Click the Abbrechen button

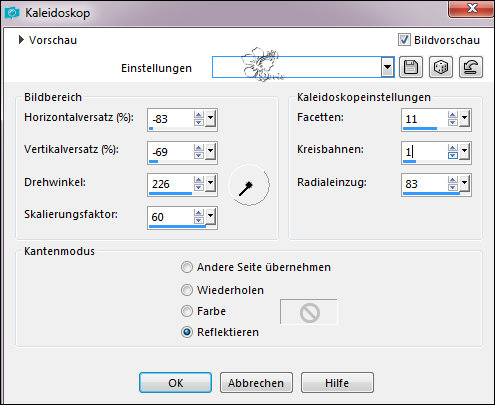click(256, 383)
